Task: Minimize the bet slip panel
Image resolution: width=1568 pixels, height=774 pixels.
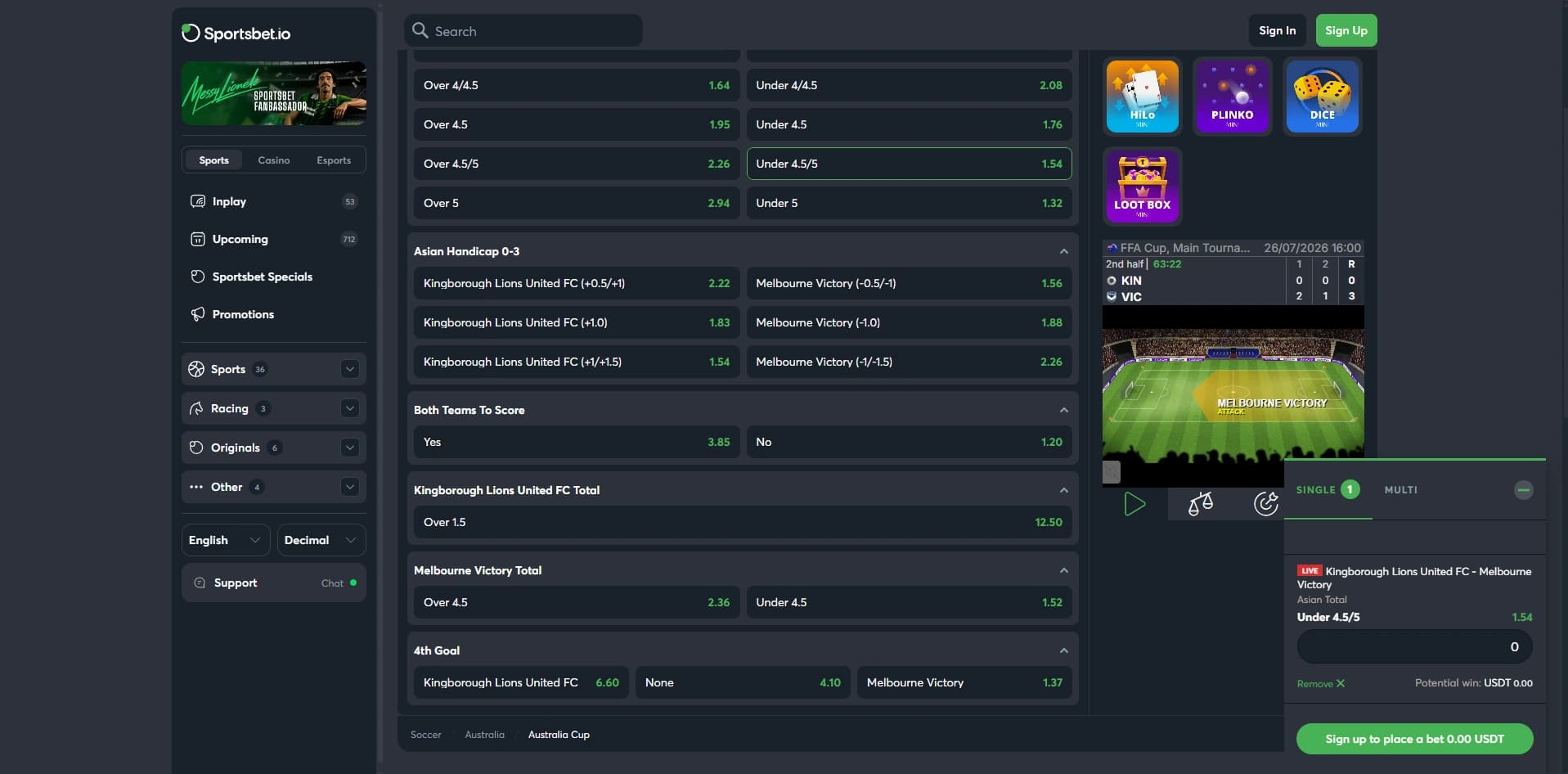Action: pos(1523,490)
